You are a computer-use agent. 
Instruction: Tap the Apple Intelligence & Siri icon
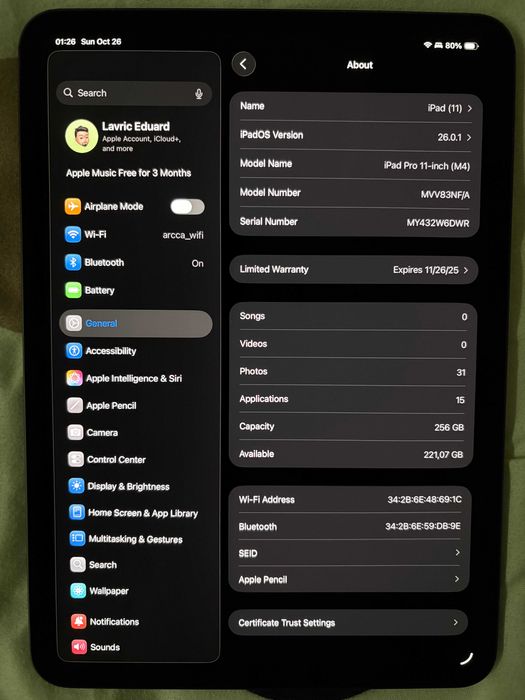tap(75, 378)
